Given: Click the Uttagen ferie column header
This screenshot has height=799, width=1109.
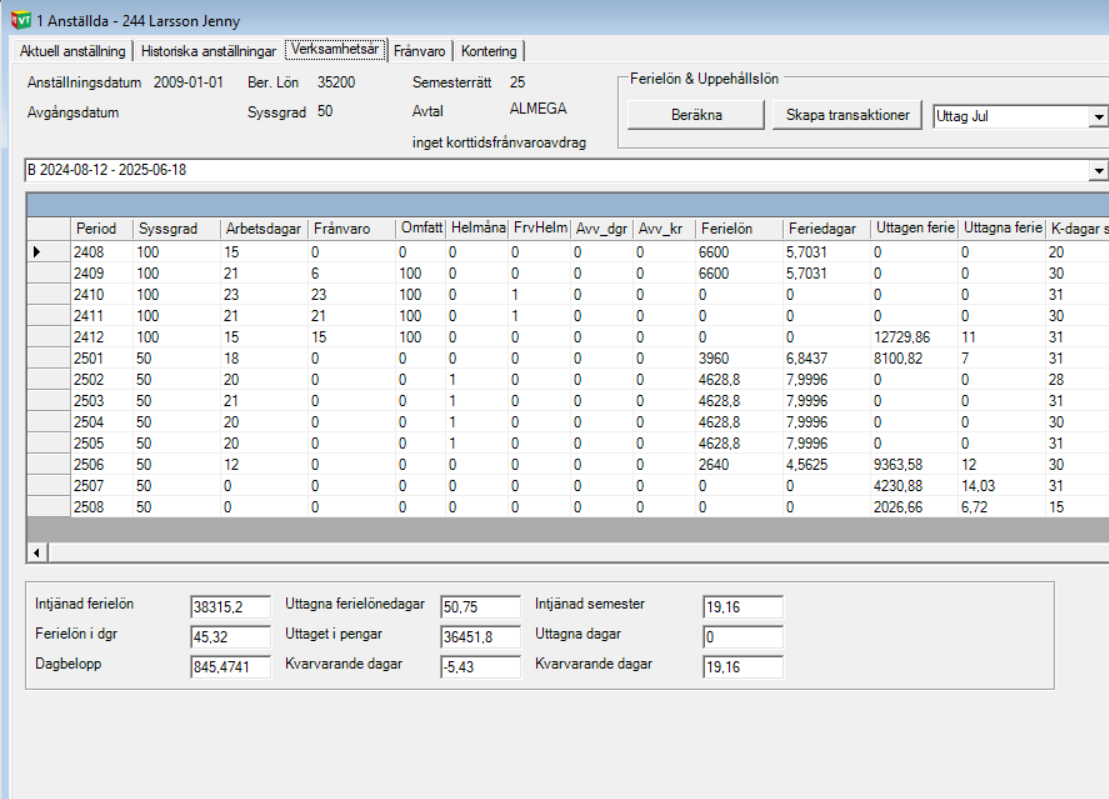Looking at the screenshot, I should pos(914,228).
